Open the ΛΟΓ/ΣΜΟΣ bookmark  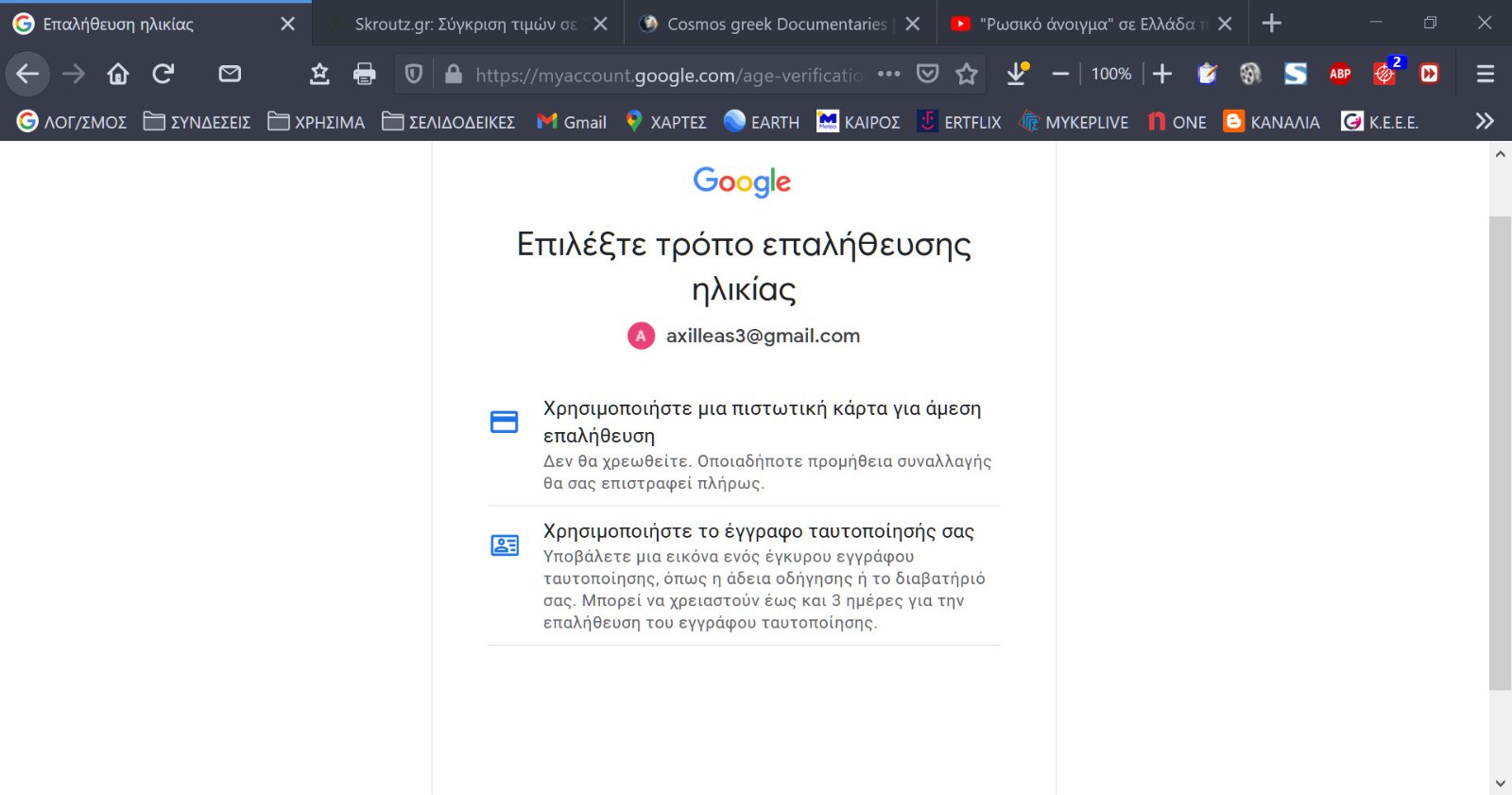(x=72, y=122)
